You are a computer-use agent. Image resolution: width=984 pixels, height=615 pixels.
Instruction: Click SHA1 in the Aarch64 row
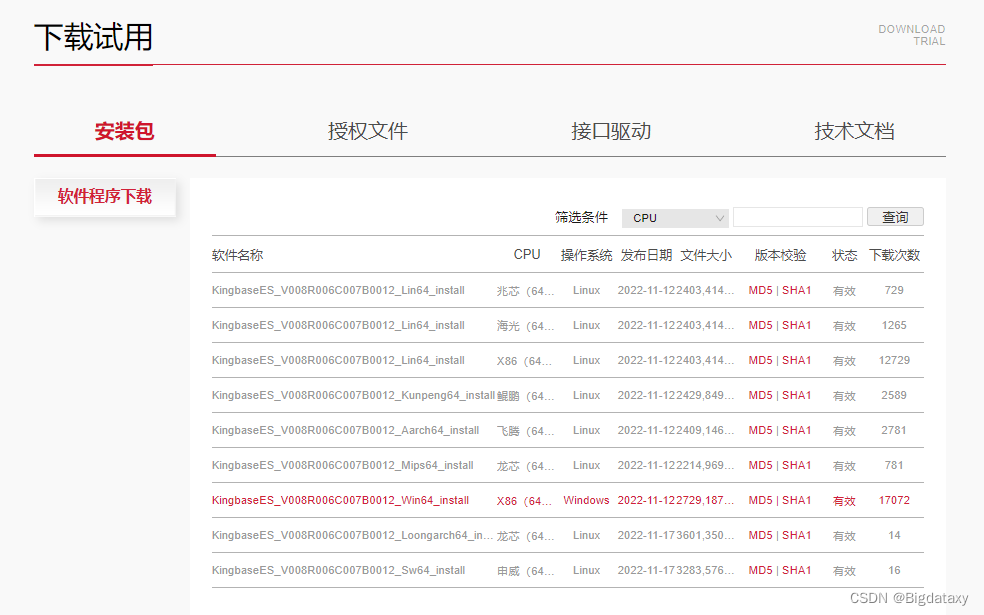click(796, 430)
